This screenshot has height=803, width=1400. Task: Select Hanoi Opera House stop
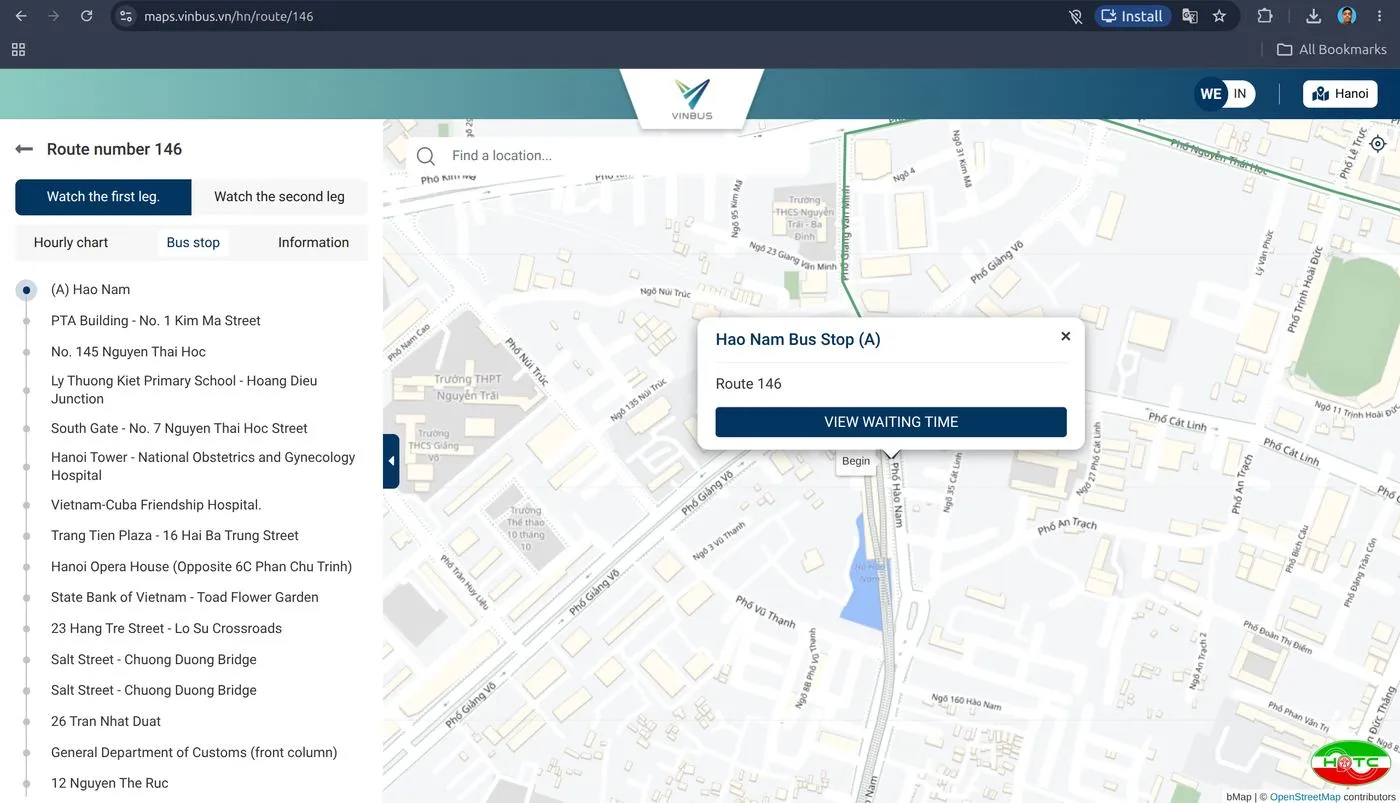(202, 567)
